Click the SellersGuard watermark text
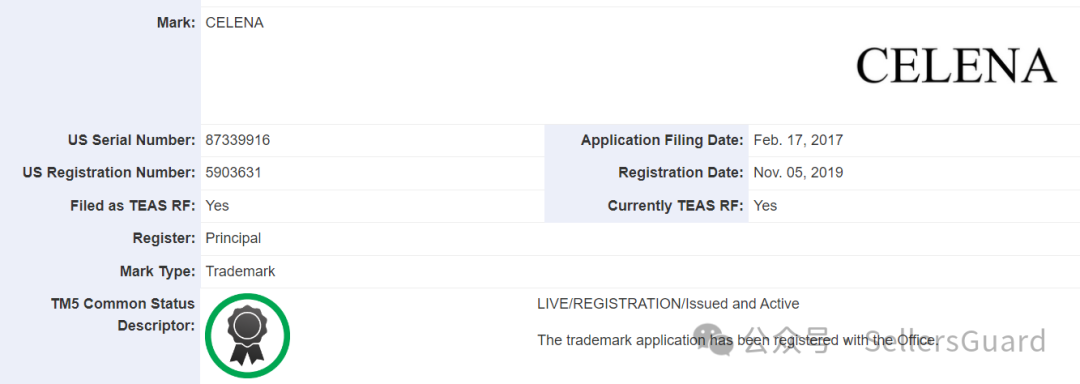 point(955,340)
